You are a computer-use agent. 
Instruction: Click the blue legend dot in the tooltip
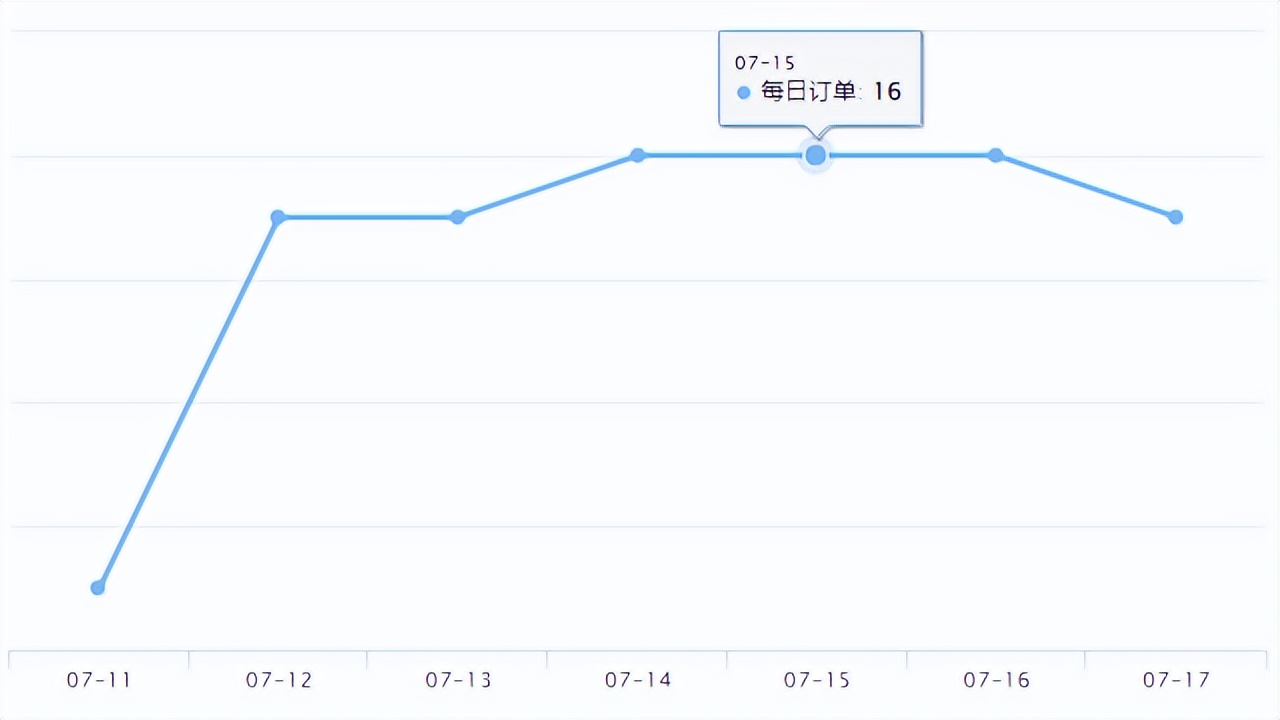click(x=743, y=92)
